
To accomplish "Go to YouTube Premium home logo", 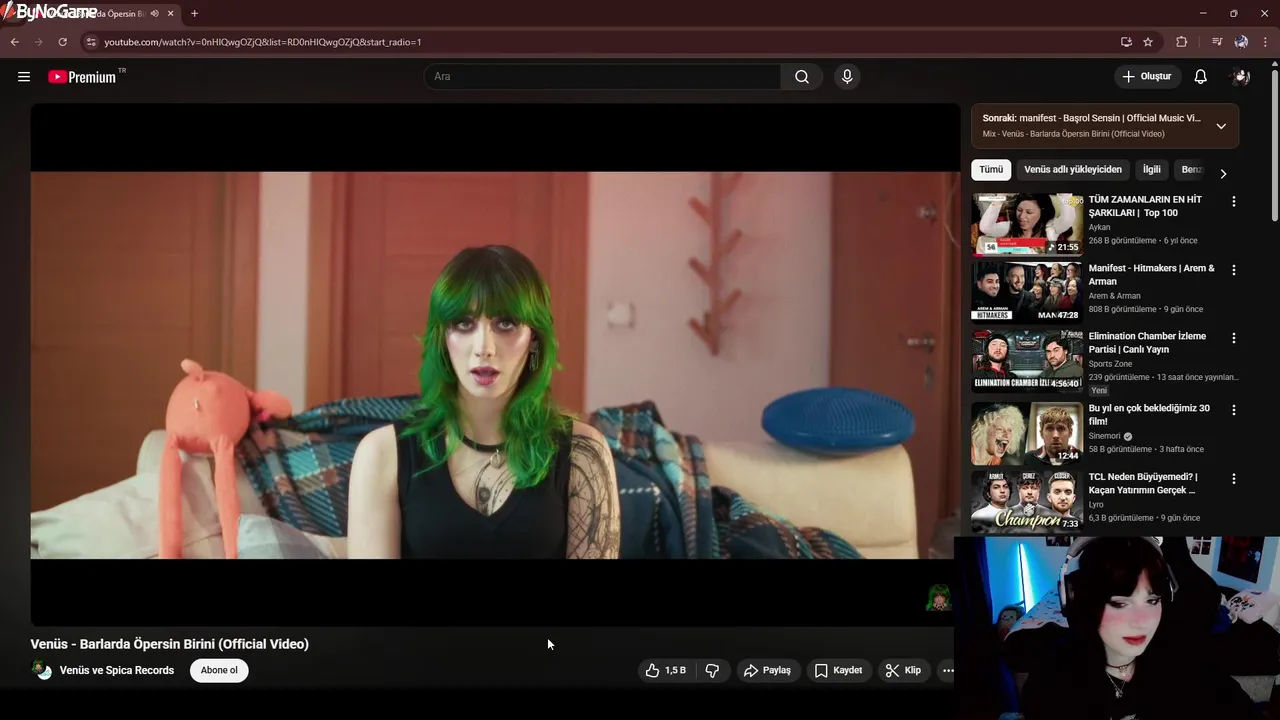I will [x=83, y=77].
